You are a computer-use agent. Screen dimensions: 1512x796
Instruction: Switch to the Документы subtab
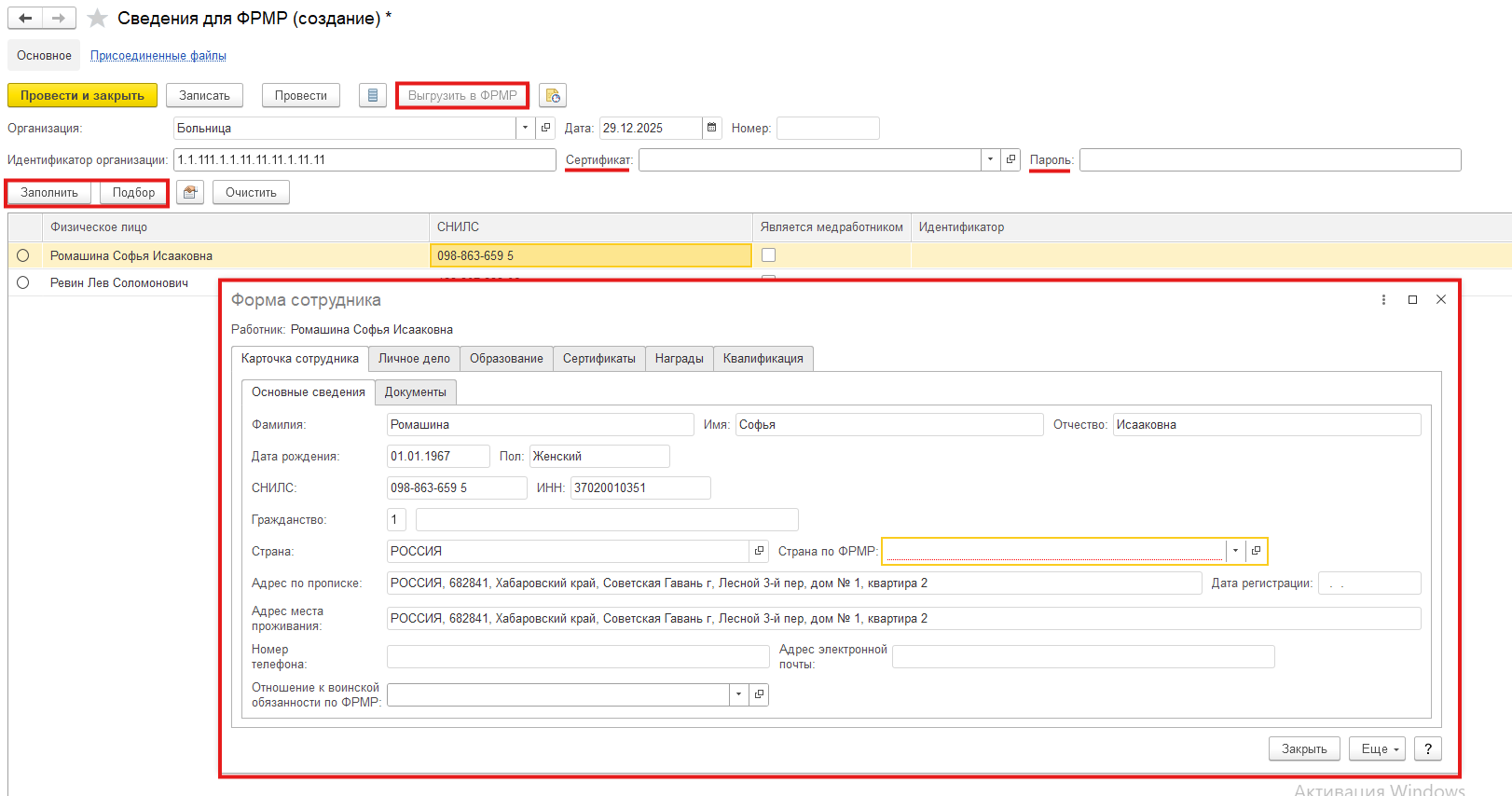[416, 392]
